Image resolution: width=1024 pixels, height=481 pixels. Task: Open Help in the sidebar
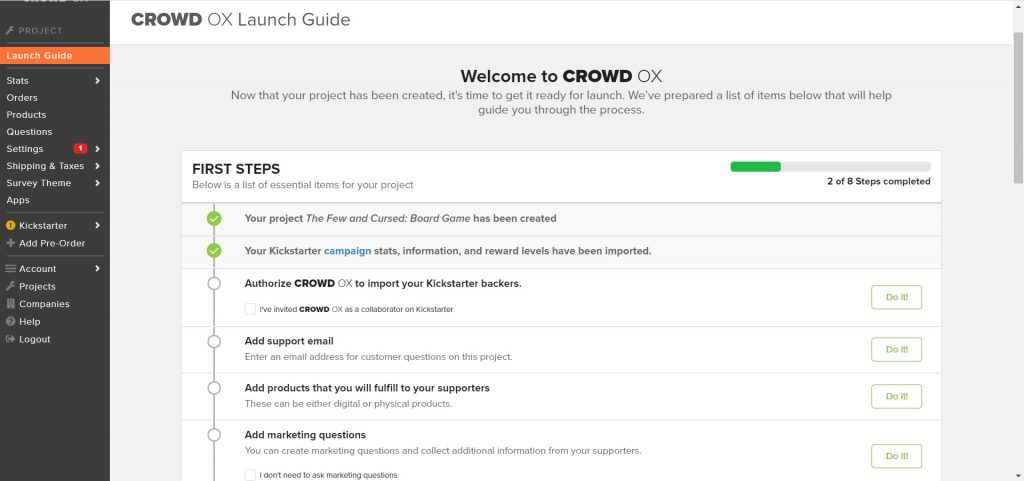pos(29,322)
